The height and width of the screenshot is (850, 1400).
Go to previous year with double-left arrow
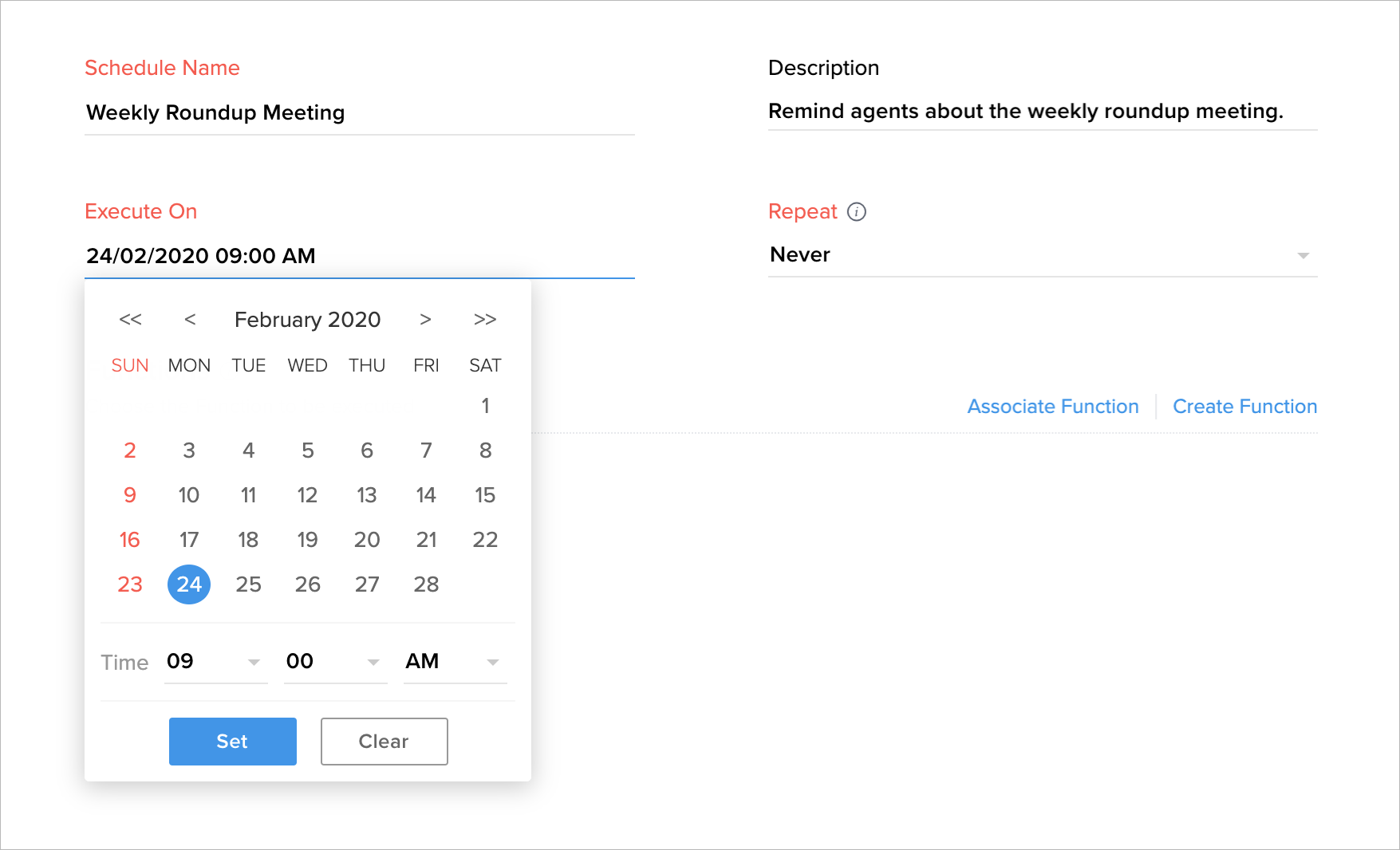[x=130, y=320]
